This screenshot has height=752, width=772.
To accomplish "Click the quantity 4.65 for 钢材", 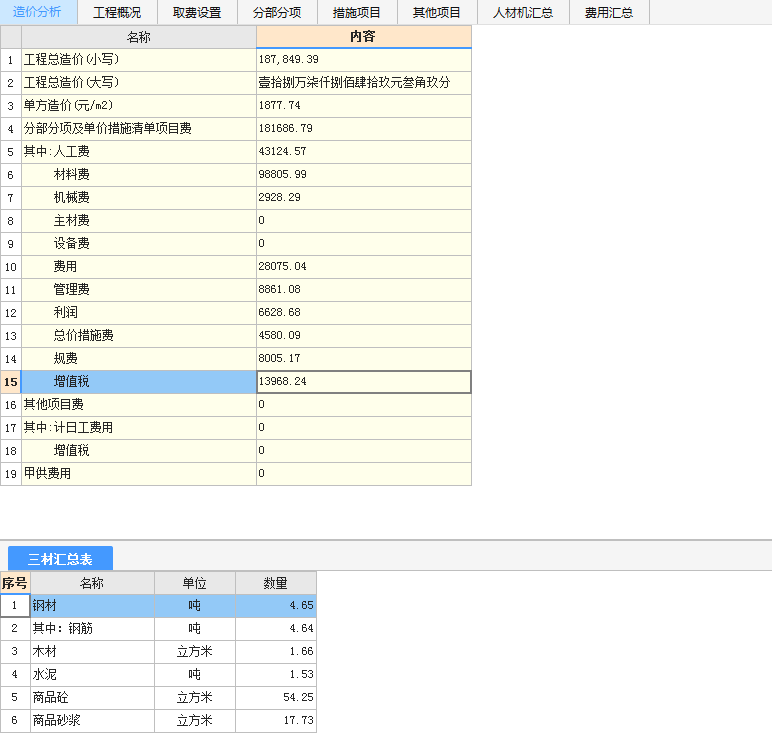I will [276, 606].
